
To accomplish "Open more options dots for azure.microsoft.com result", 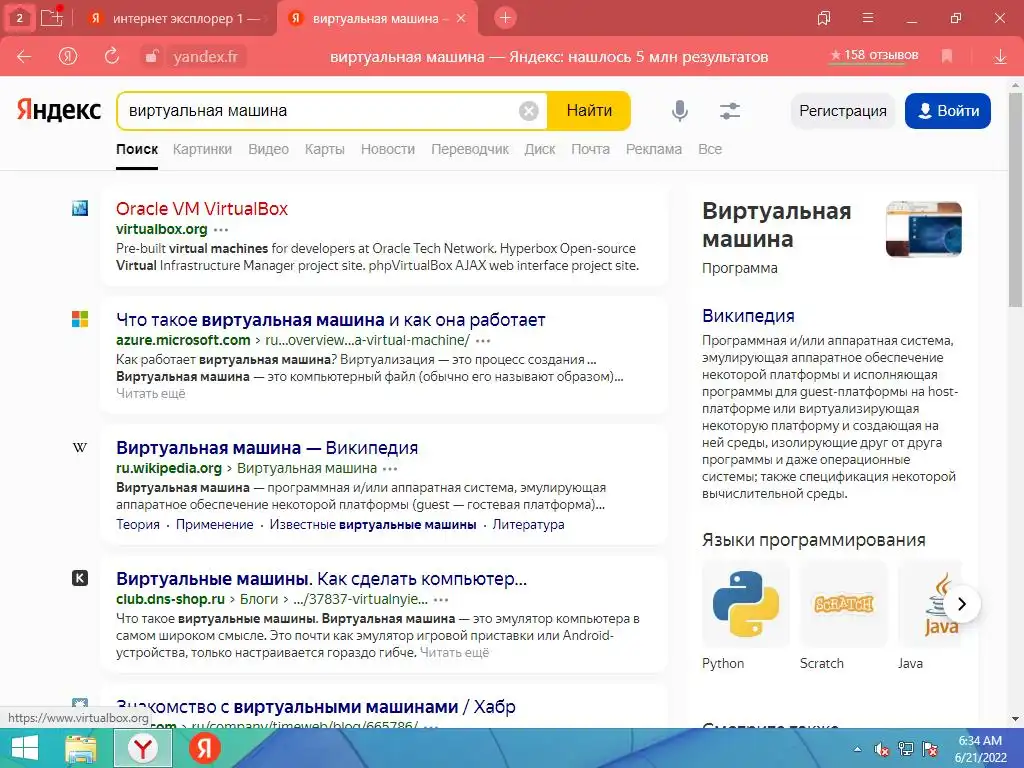I will (483, 341).
